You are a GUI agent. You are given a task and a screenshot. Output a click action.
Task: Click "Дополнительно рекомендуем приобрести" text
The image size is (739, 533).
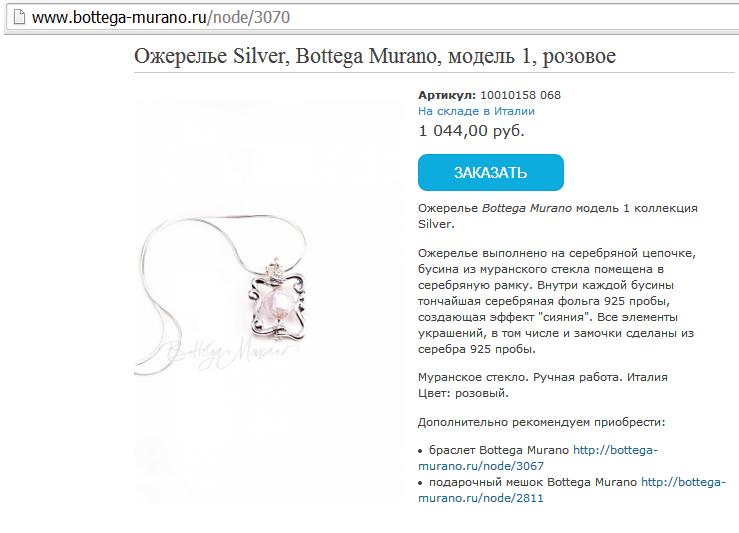coord(542,422)
